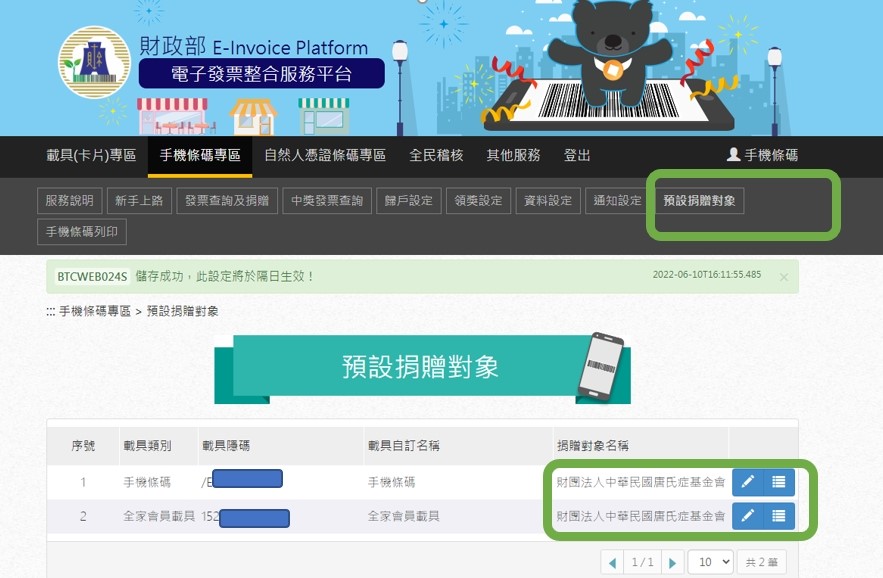883x578 pixels.
Task: Go to the next page arrow
Action: (x=672, y=562)
